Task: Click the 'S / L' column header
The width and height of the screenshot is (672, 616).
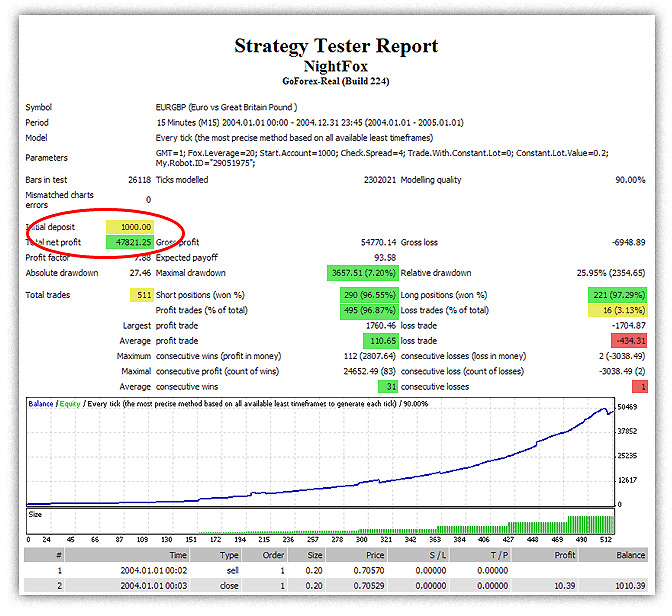Action: pyautogui.click(x=418, y=555)
